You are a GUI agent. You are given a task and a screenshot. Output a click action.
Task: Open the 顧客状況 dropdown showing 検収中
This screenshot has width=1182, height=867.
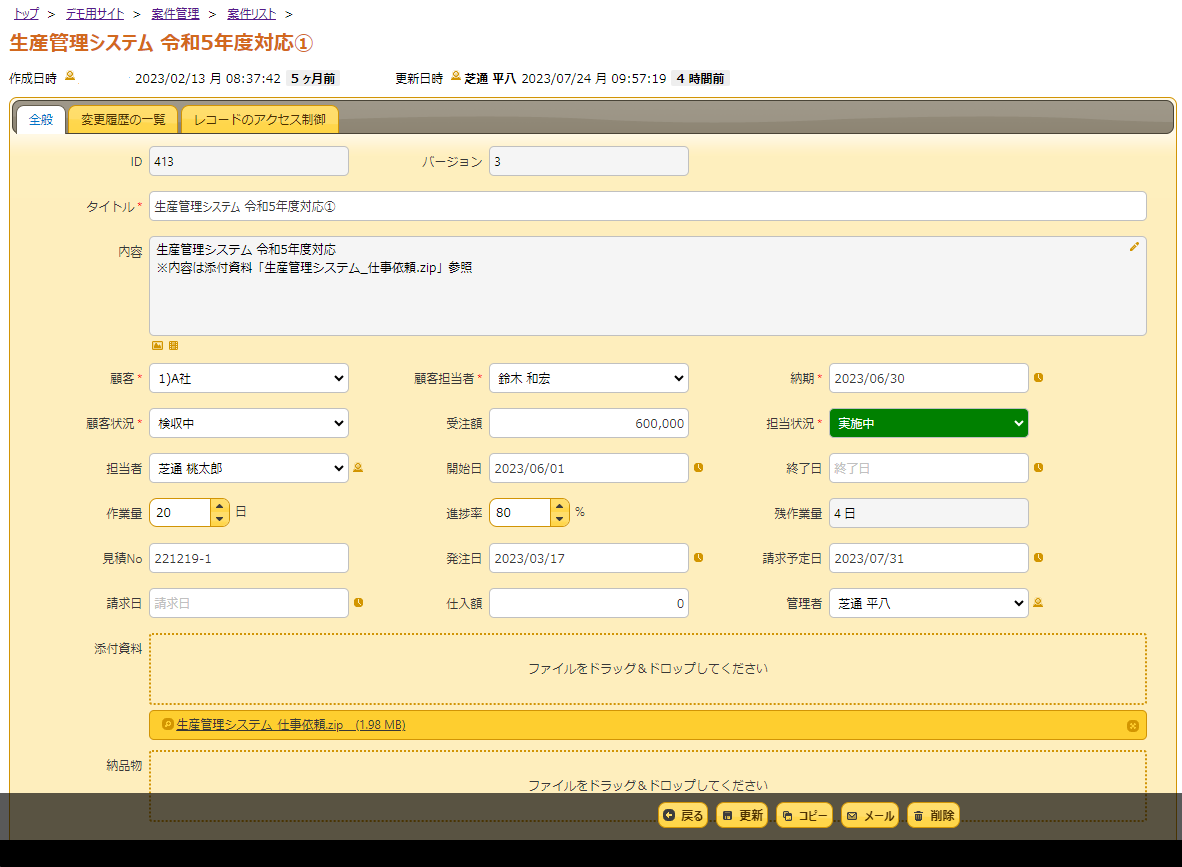click(x=249, y=423)
